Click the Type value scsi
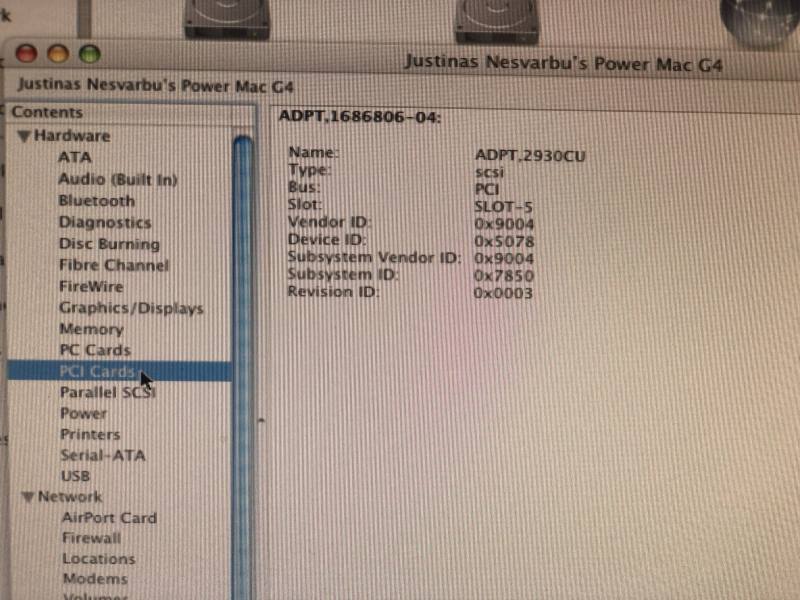Image resolution: width=800 pixels, height=600 pixels. (x=489, y=172)
